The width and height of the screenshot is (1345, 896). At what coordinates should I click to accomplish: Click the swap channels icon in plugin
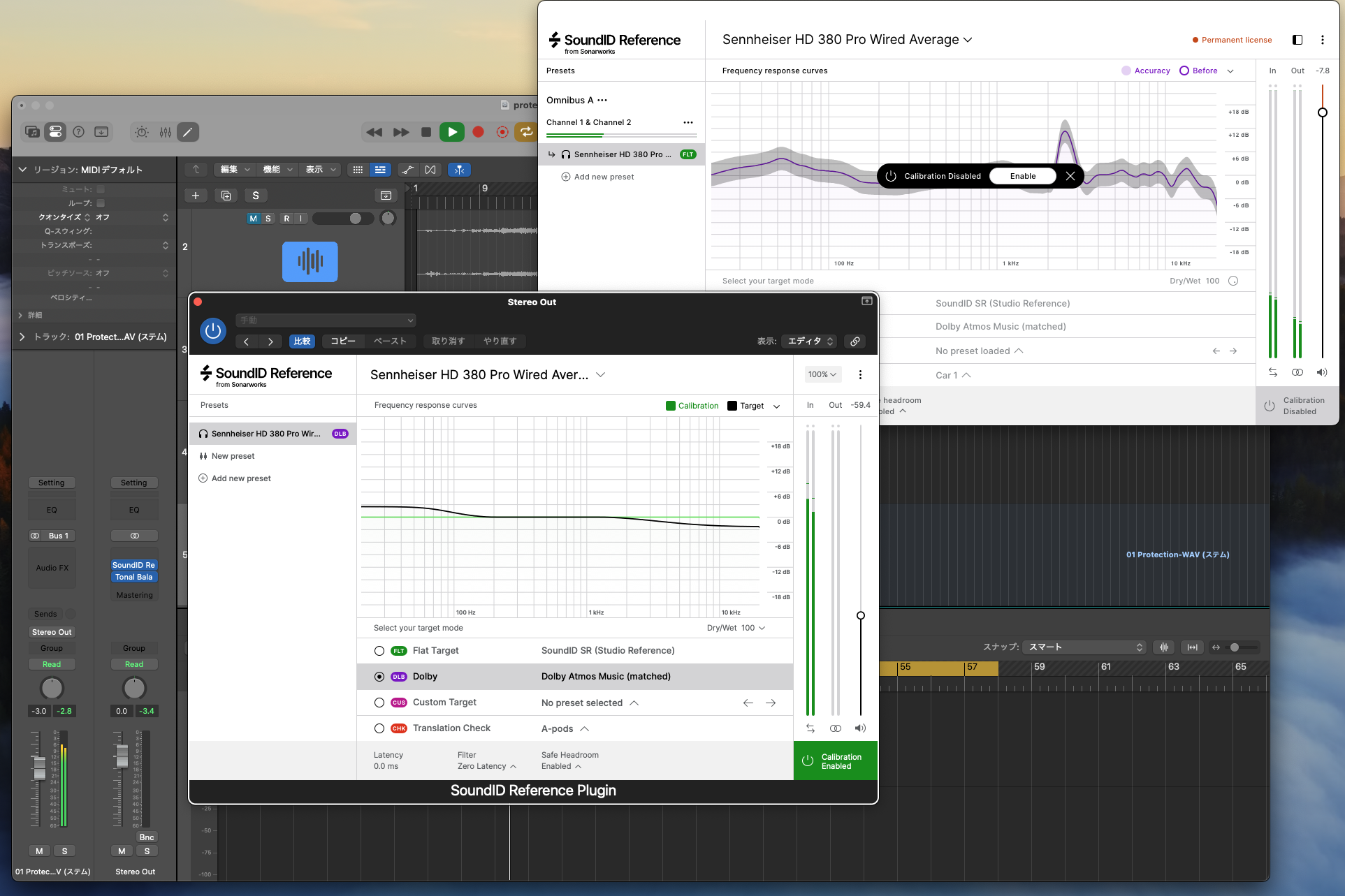(x=810, y=728)
